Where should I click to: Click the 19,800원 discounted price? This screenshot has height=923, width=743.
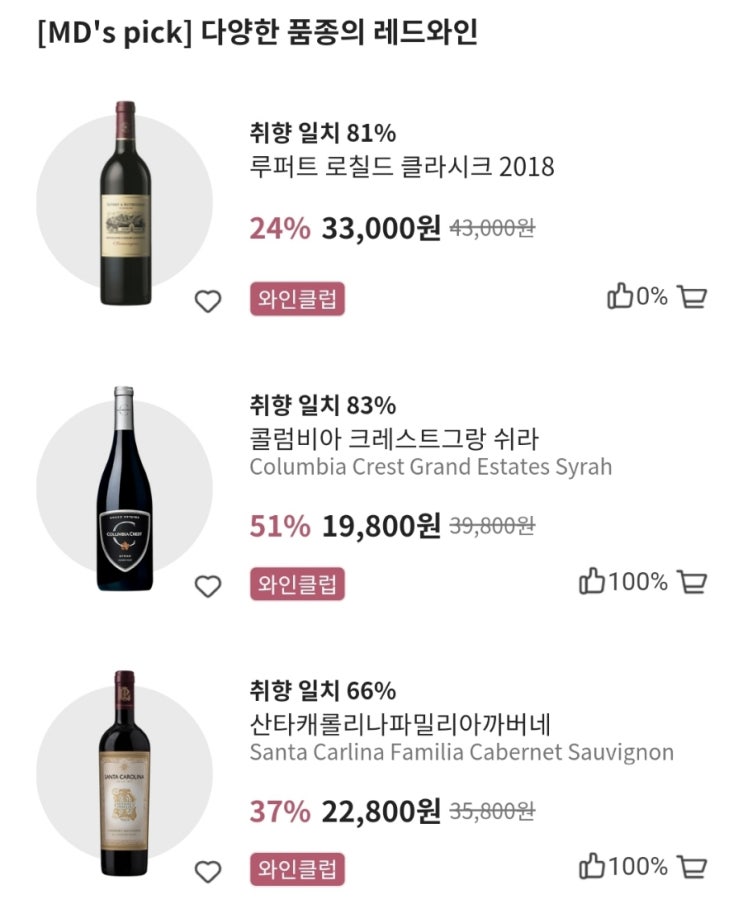pos(381,526)
